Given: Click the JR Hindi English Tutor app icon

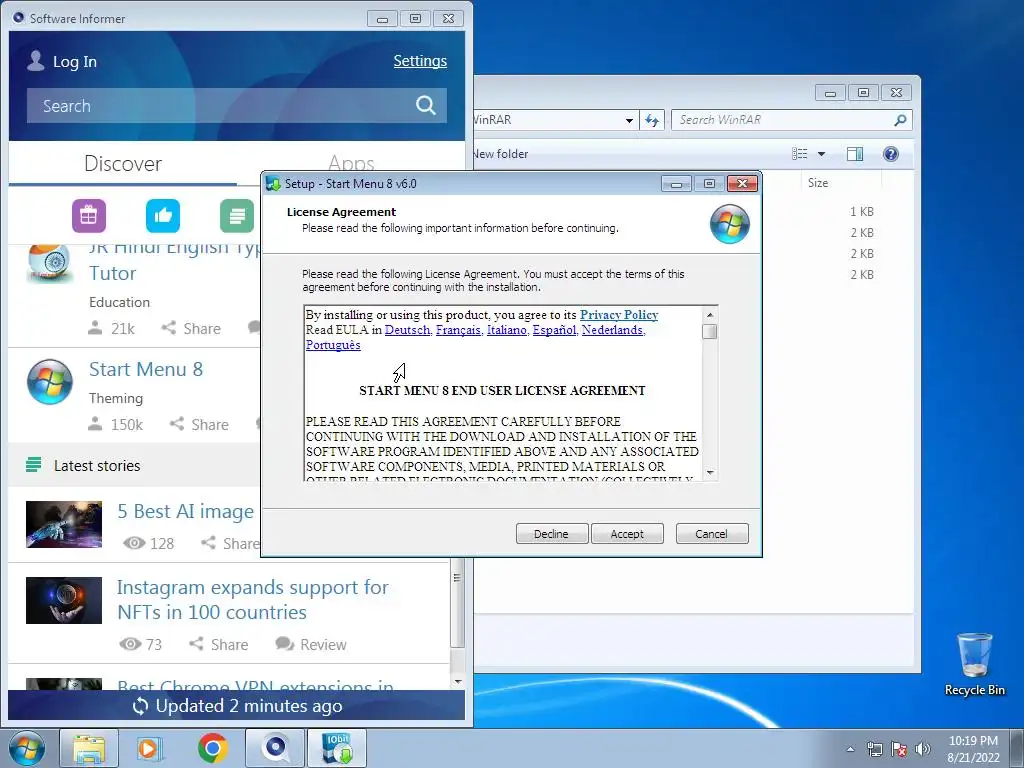Looking at the screenshot, I should pyautogui.click(x=49, y=263).
